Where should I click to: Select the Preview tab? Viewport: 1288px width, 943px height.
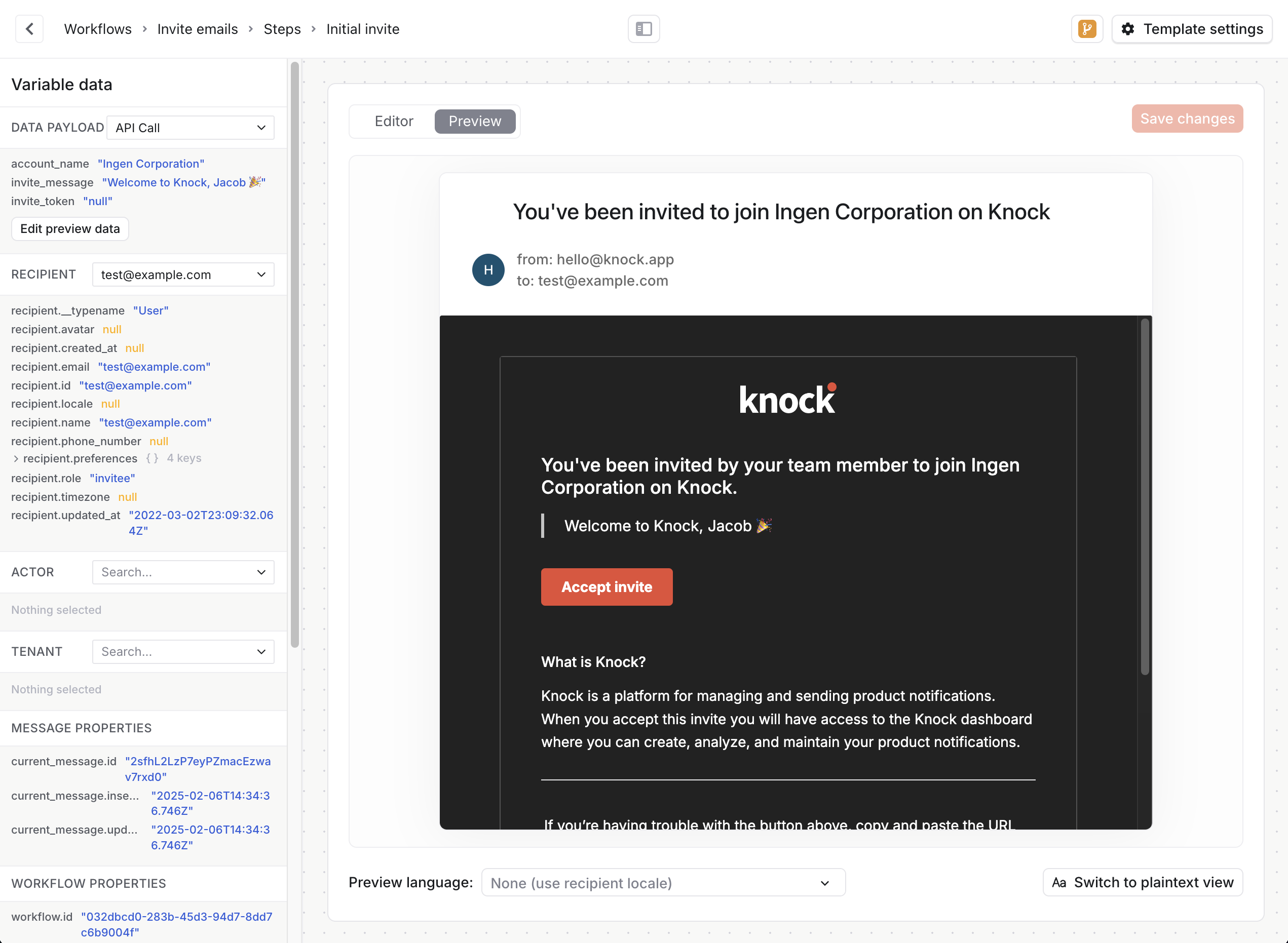point(475,121)
